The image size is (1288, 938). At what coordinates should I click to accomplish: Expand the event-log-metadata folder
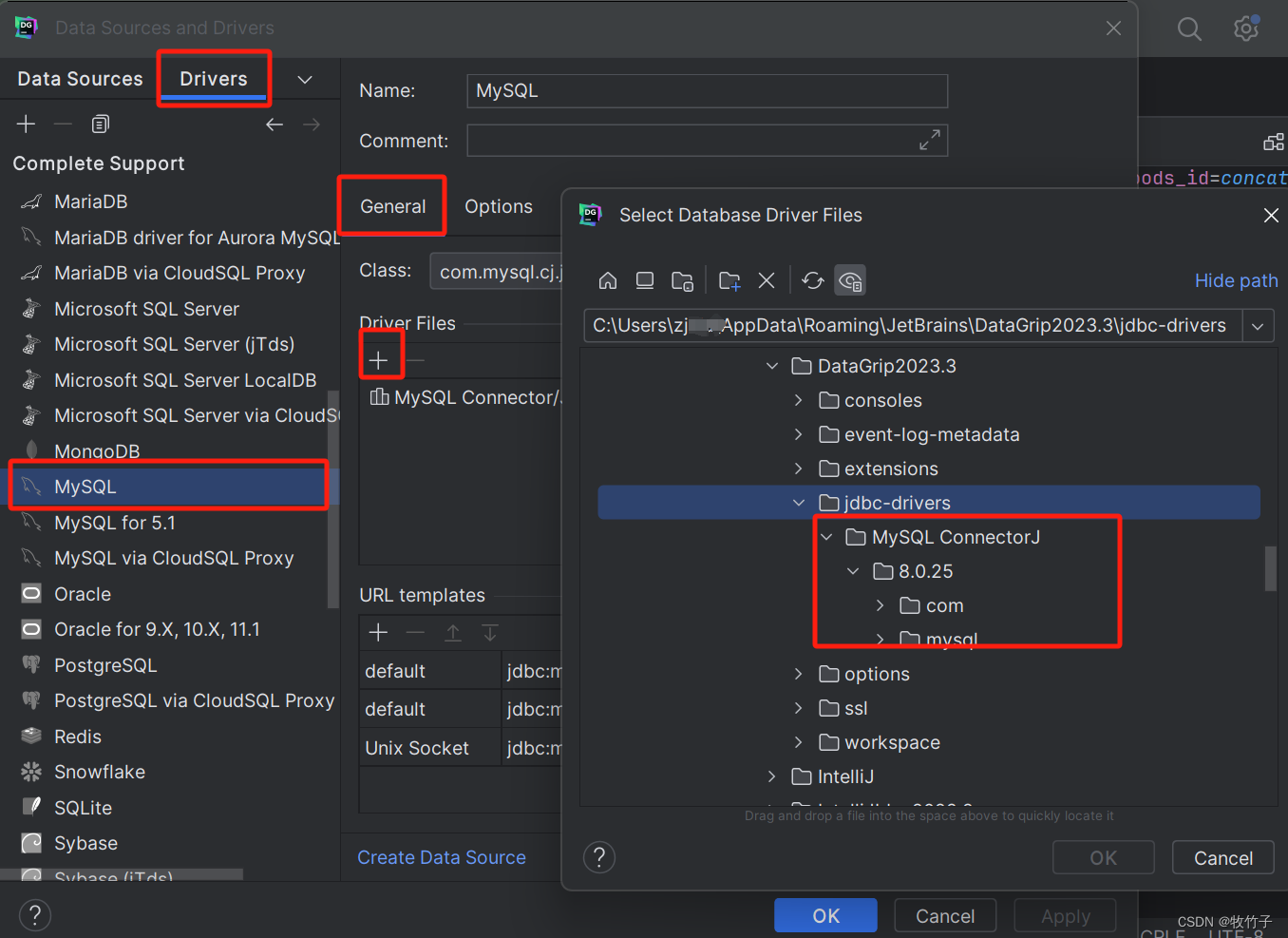799,434
